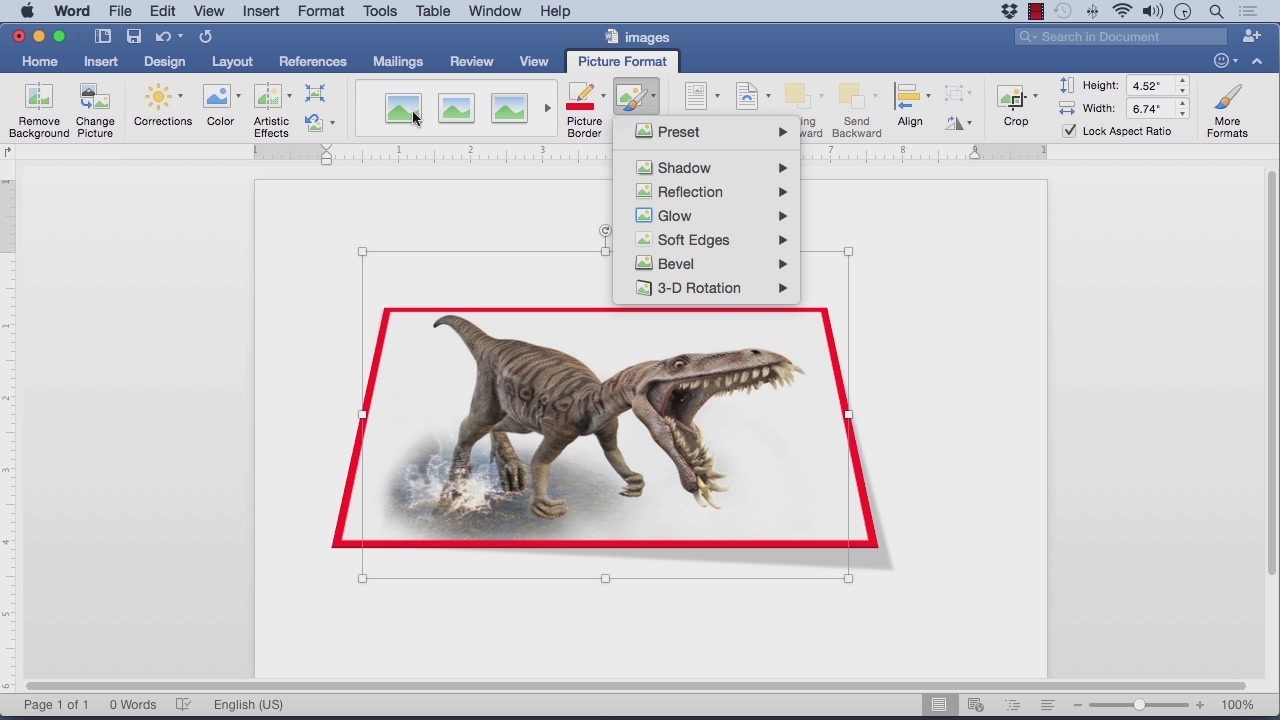
Task: Click the Spotlight search icon in the menu bar
Action: click(x=1217, y=11)
